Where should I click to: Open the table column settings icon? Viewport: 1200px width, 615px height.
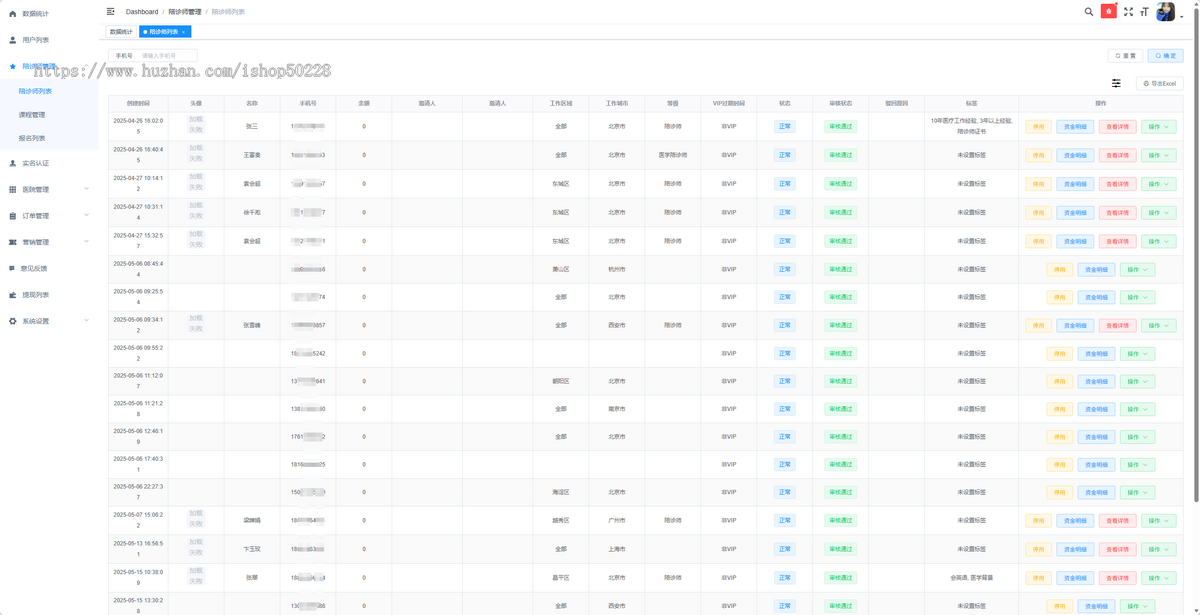pos(1116,84)
